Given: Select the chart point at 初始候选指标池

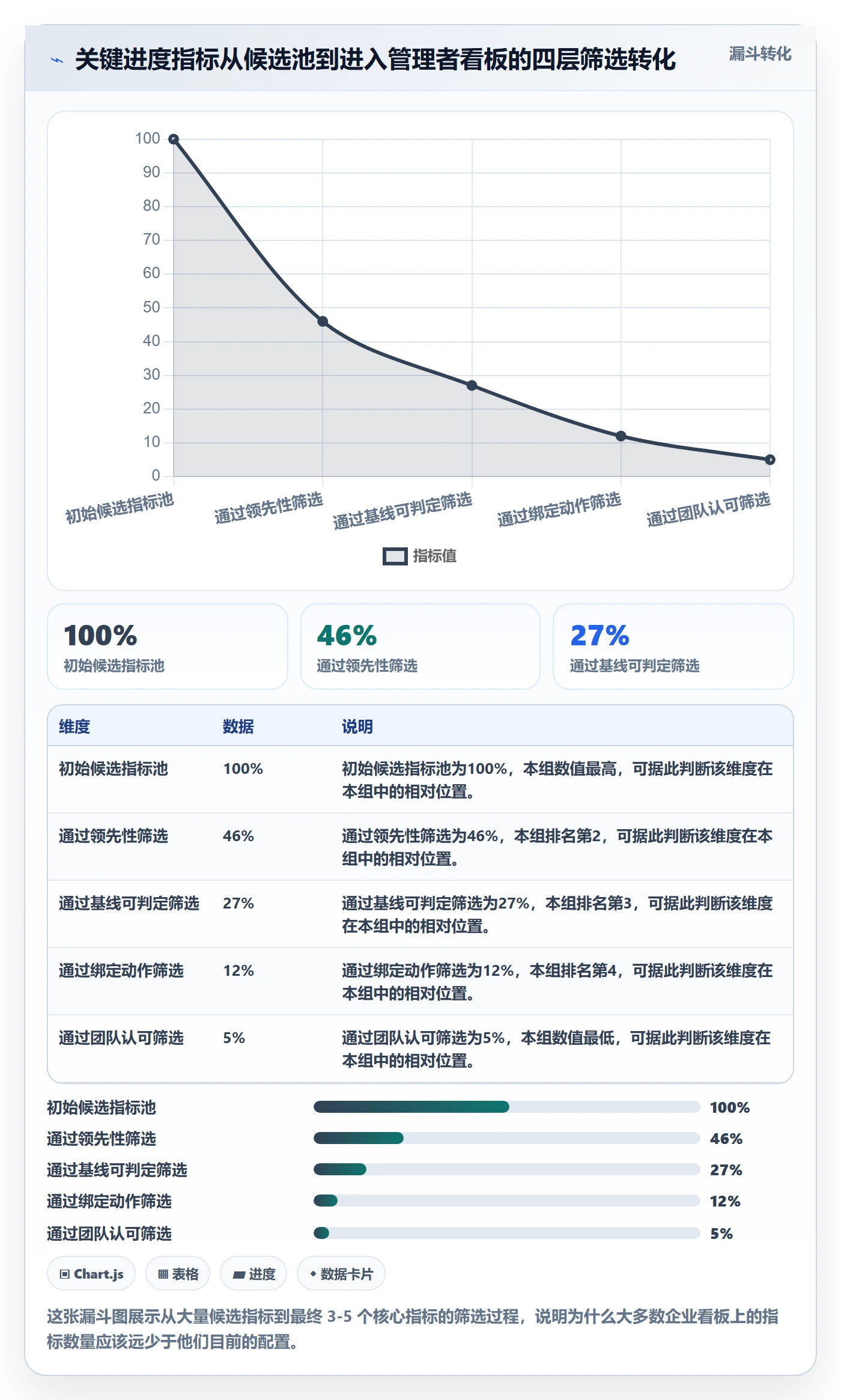Looking at the screenshot, I should 174,139.
